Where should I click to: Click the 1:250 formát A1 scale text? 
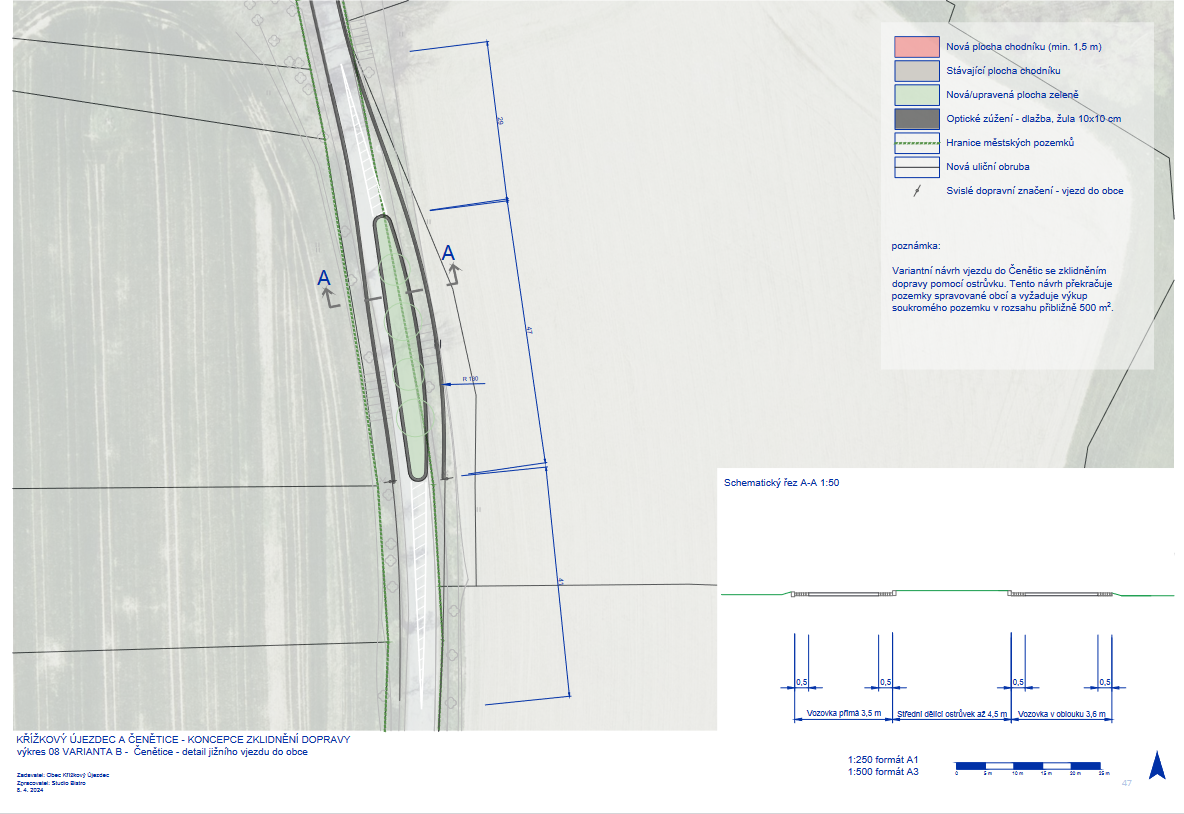click(883, 759)
